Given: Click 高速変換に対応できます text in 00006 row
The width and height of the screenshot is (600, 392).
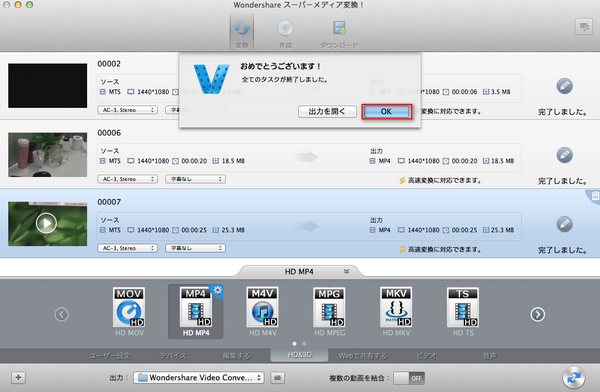Looking at the screenshot, I should tap(444, 180).
